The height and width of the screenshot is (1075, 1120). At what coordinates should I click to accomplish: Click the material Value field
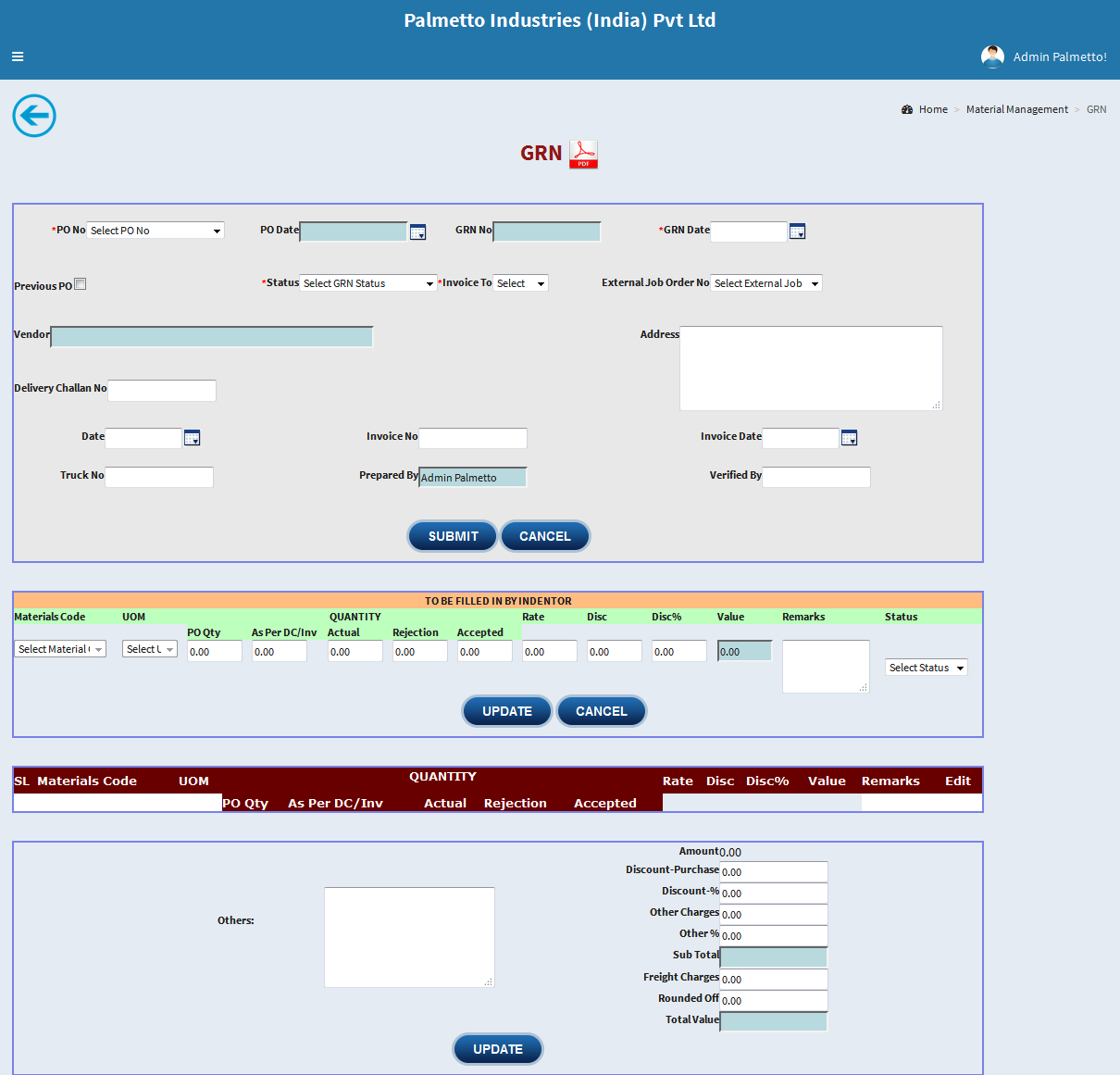coord(745,651)
